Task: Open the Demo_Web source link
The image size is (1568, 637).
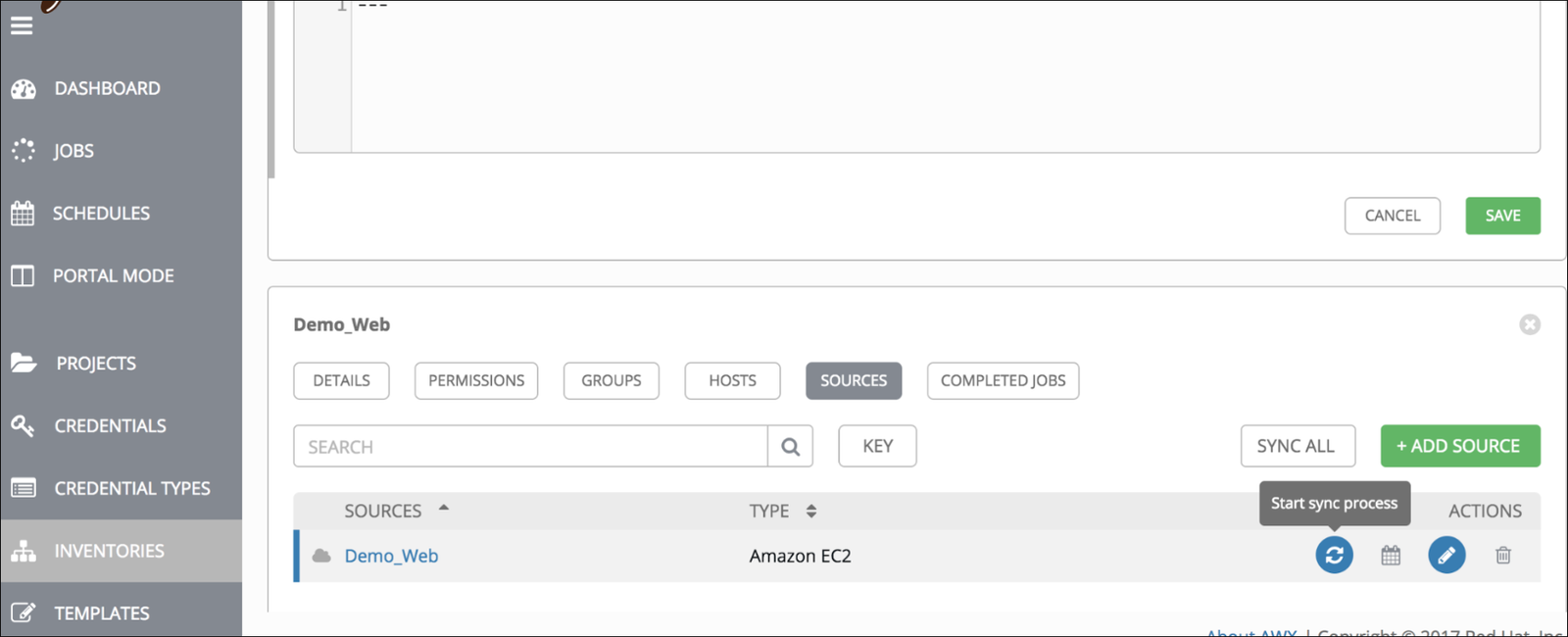Action: pos(391,556)
